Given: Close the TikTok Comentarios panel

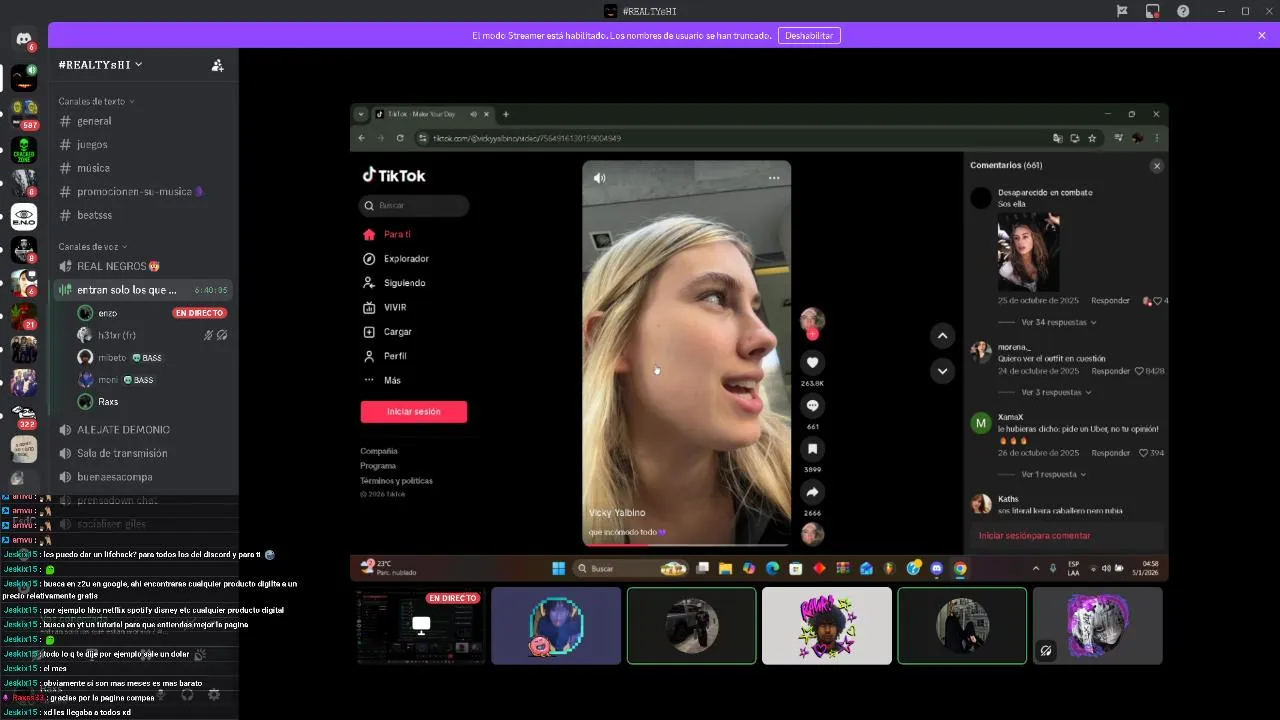Looking at the screenshot, I should pos(1157,166).
